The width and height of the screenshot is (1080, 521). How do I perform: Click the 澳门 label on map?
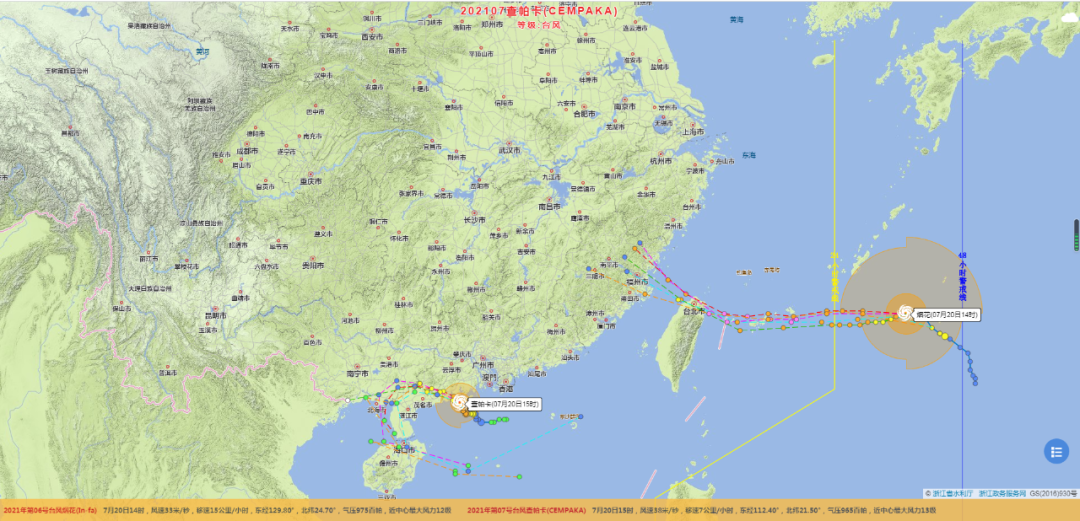coord(490,378)
